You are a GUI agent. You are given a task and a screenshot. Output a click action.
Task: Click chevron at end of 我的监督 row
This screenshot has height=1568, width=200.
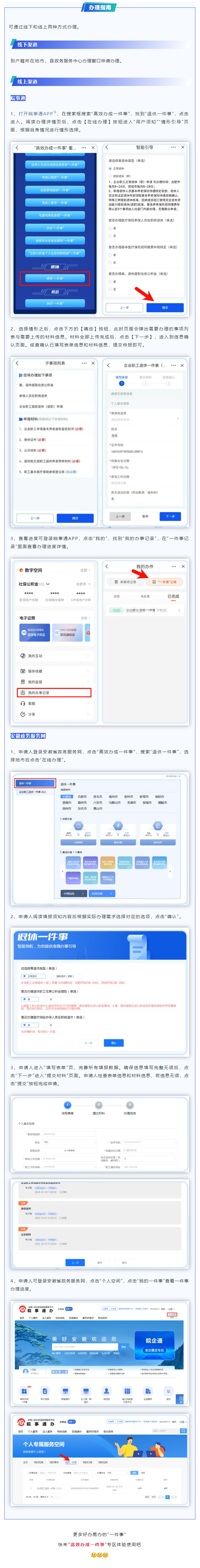click(88, 682)
